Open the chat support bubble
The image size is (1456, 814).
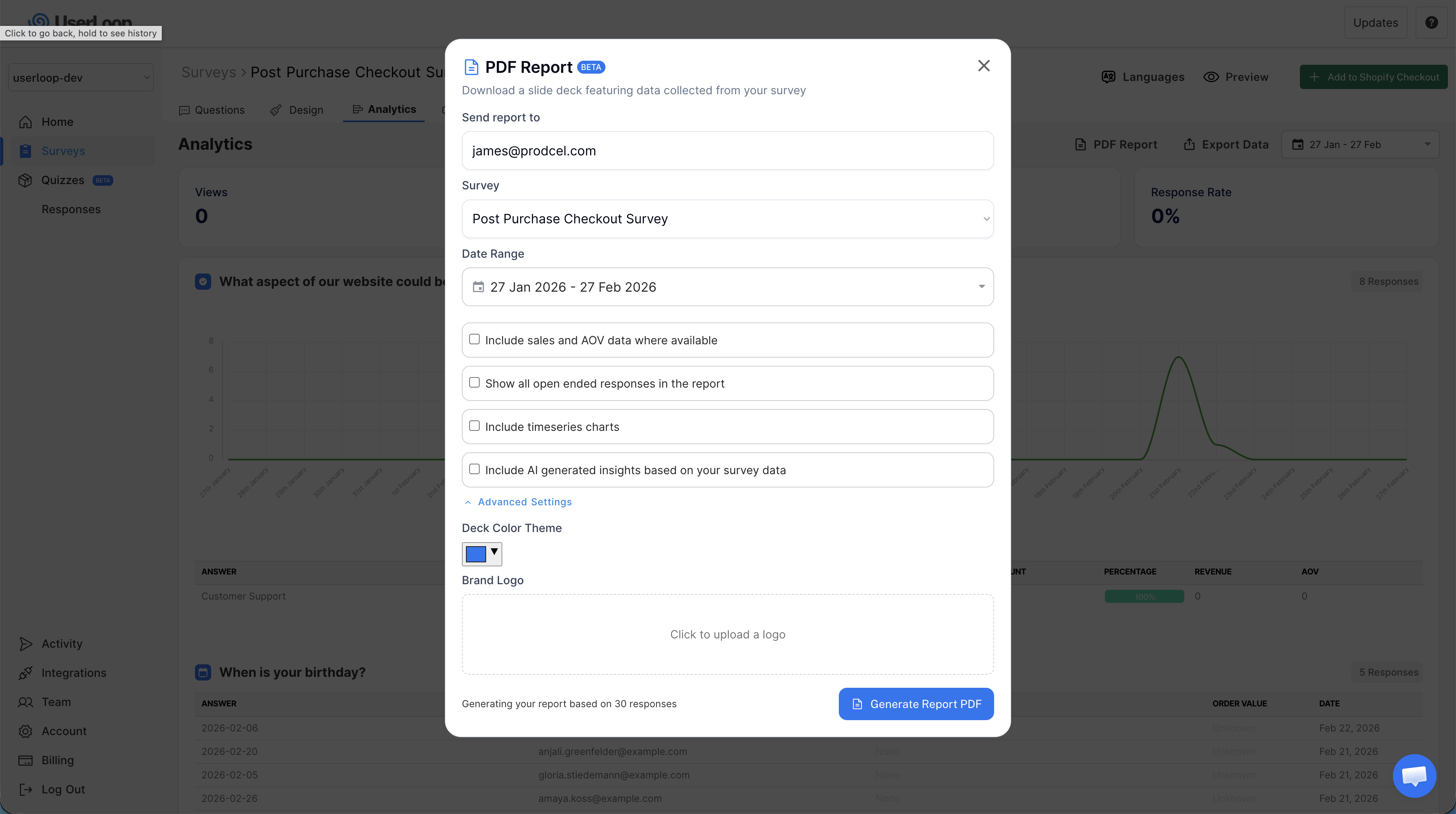[1415, 776]
